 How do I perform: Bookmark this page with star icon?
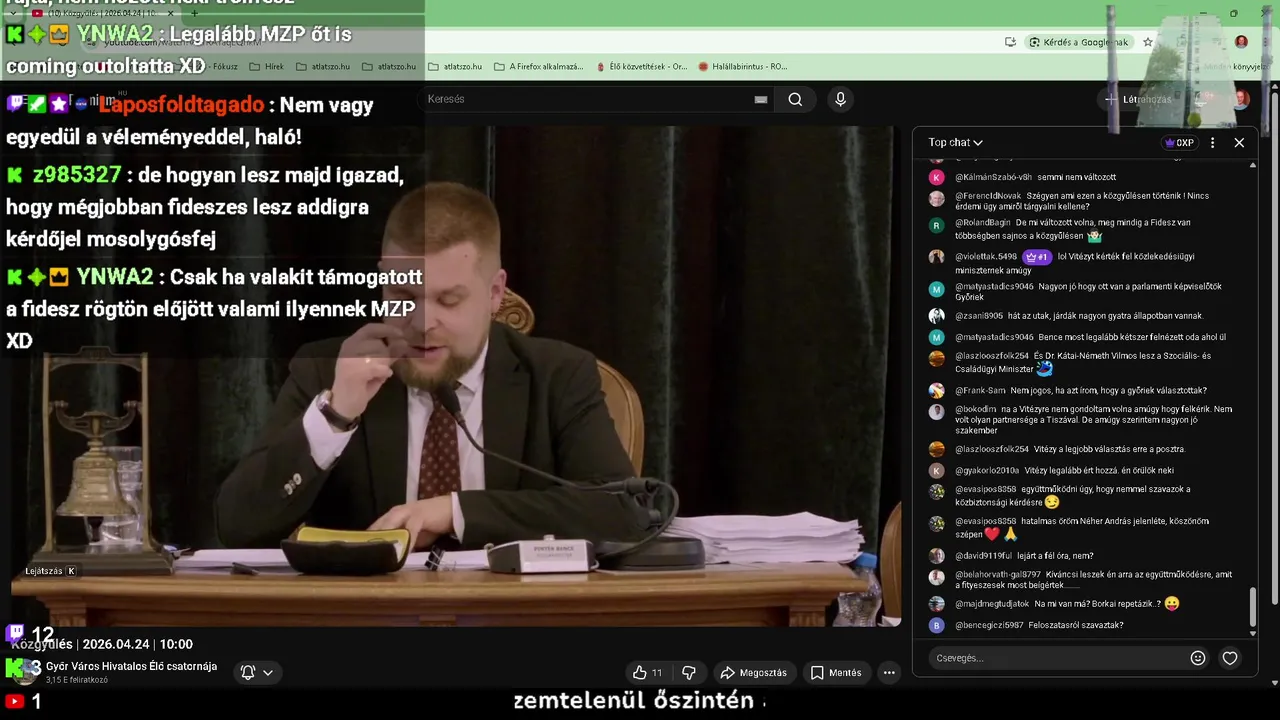[1148, 42]
